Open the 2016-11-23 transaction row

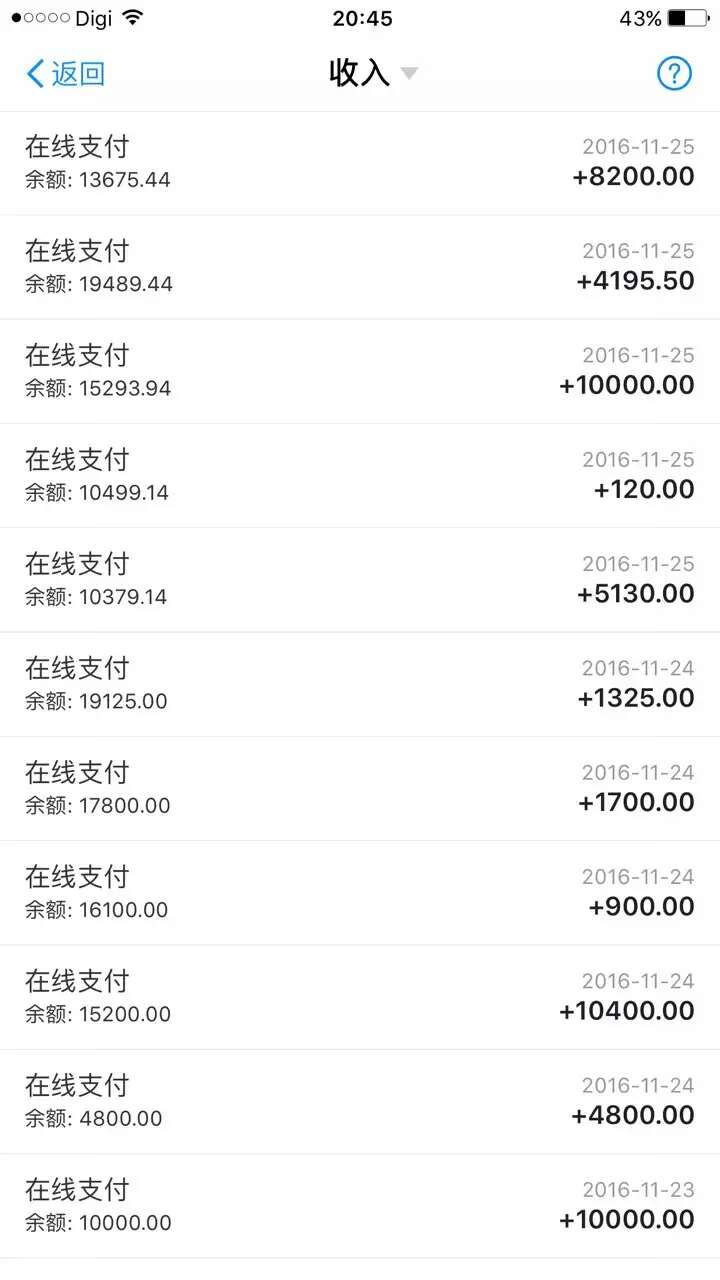(360, 1205)
